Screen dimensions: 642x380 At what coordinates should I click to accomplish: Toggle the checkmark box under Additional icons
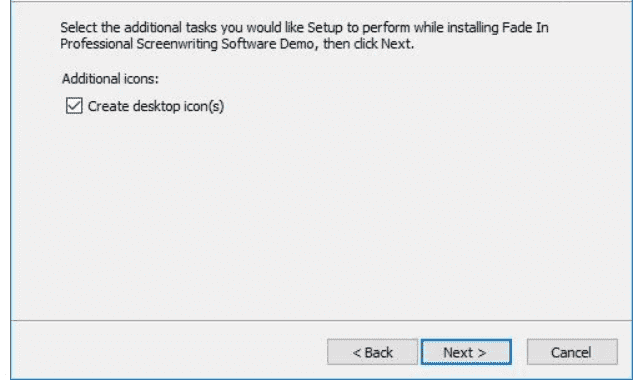click(x=74, y=106)
